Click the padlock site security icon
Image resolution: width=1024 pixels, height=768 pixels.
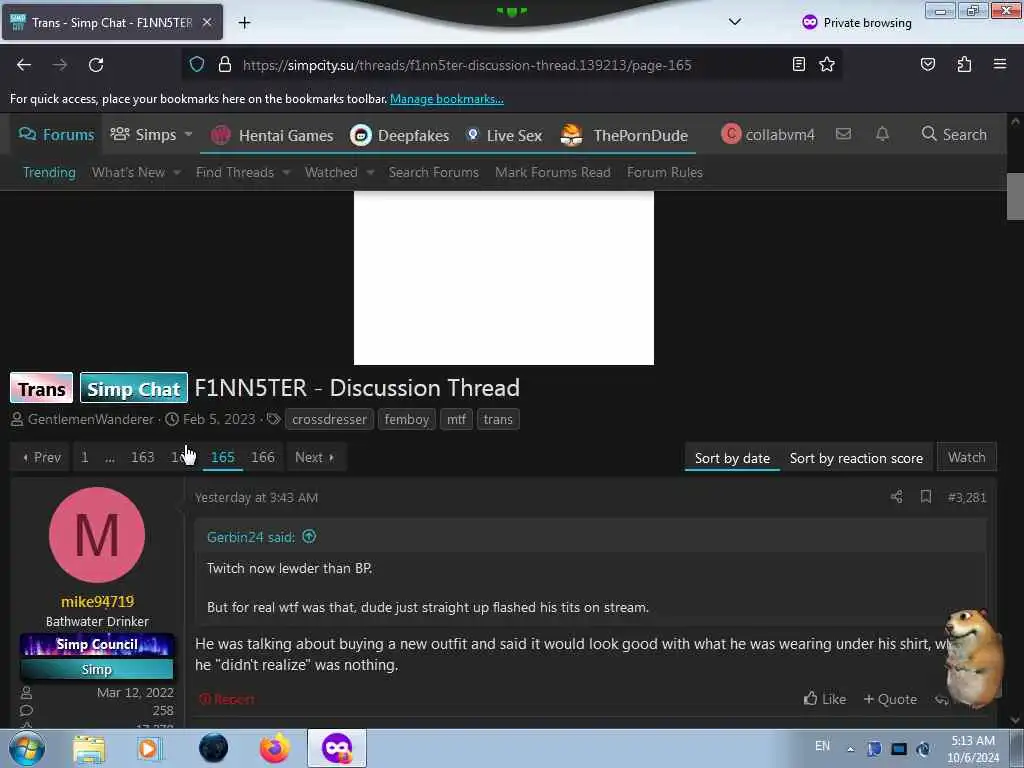[225, 65]
